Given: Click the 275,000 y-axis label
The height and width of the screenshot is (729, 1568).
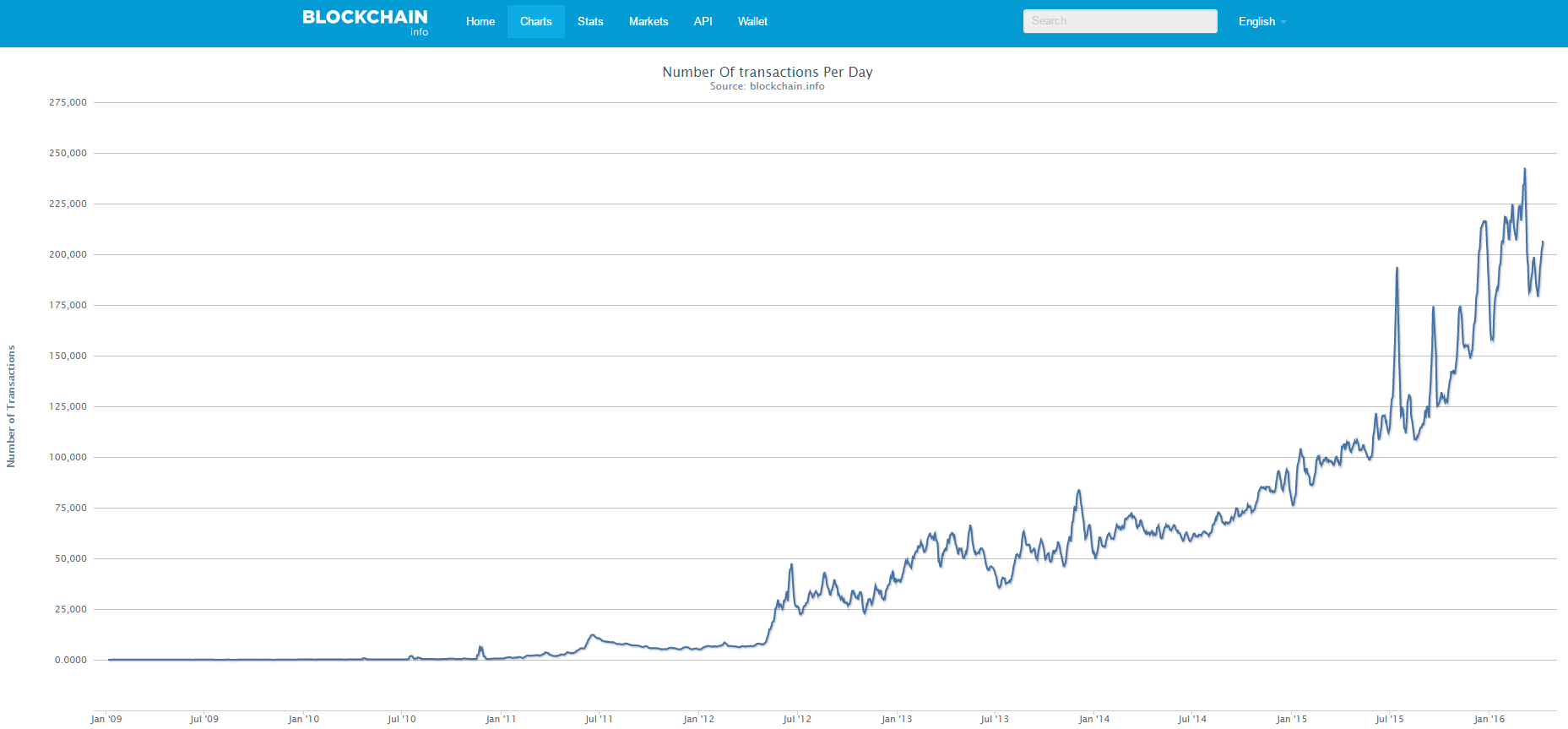Looking at the screenshot, I should pos(68,102).
